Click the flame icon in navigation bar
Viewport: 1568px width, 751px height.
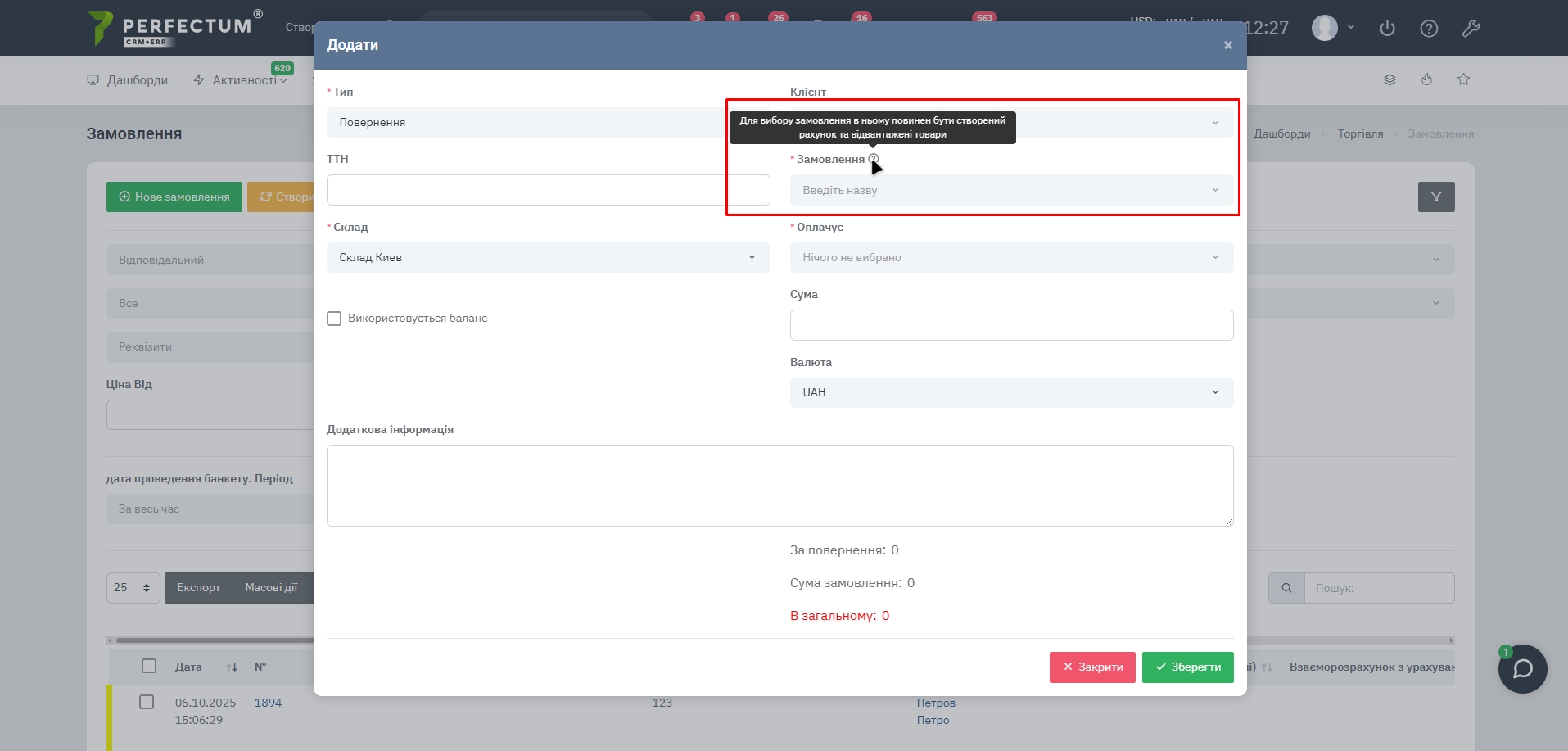point(1426,79)
